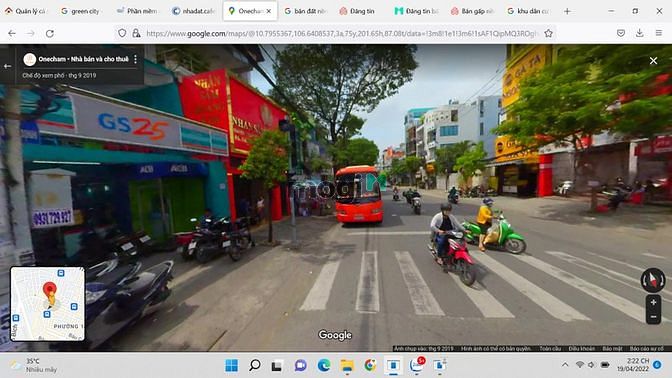Screen dimensions: 672x378
Task: Open Windows taskbar search
Action: point(255,365)
